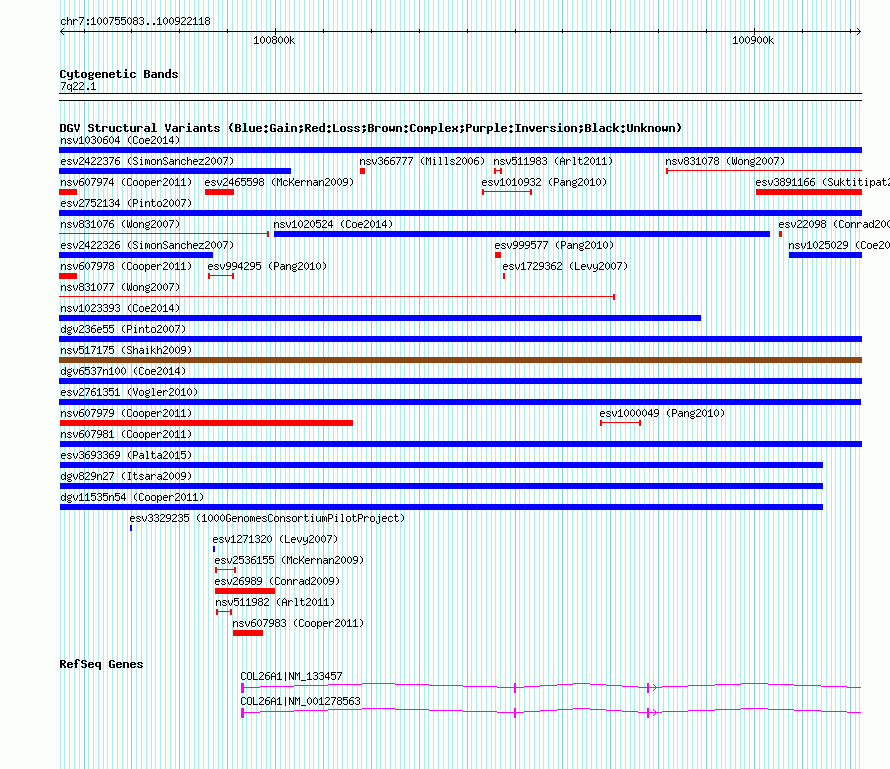890x769 pixels.
Task: Select the nsv1025029 blue gain bar
Action: click(825, 255)
